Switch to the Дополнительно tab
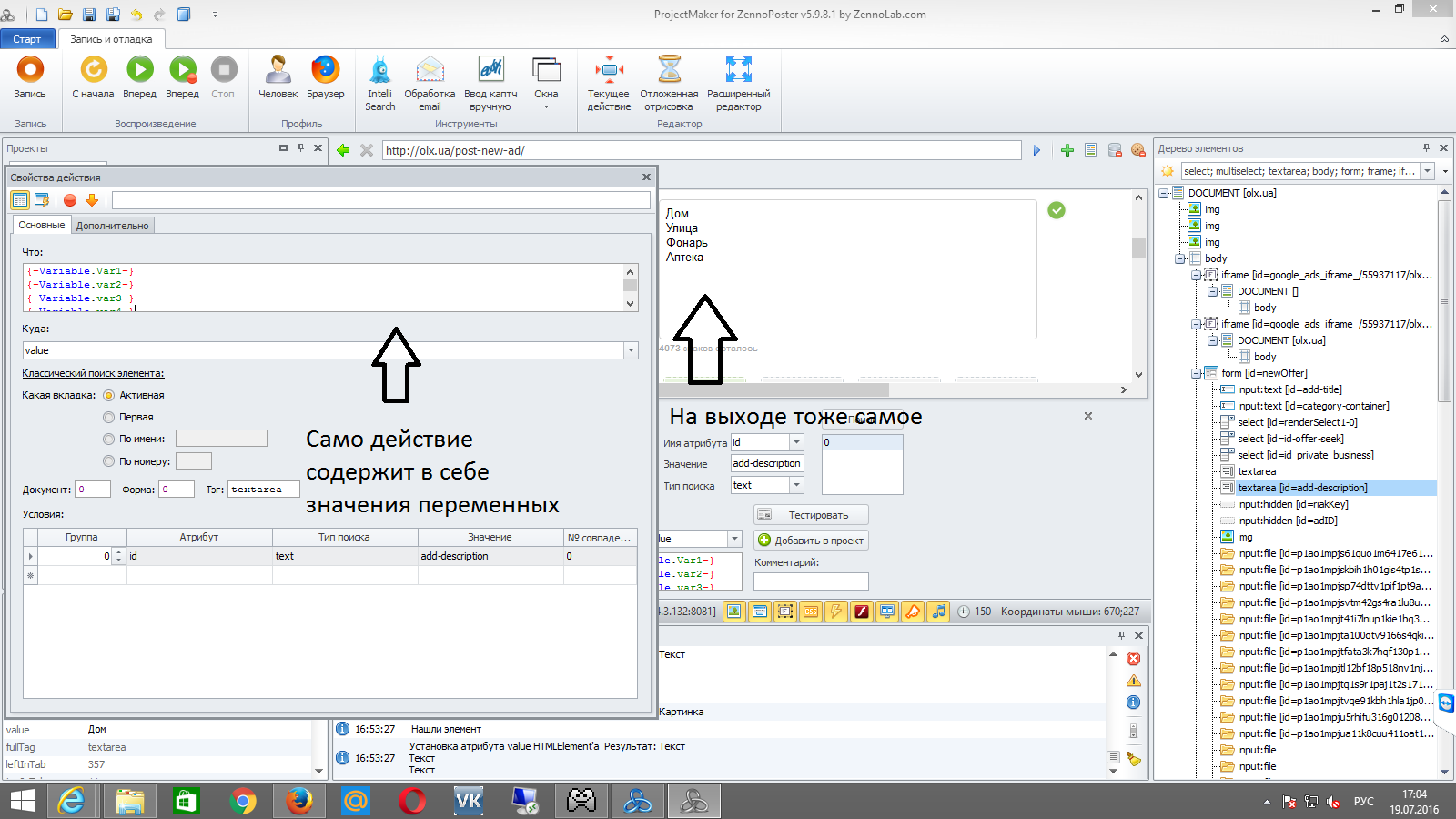This screenshot has height=819, width=1456. [112, 226]
